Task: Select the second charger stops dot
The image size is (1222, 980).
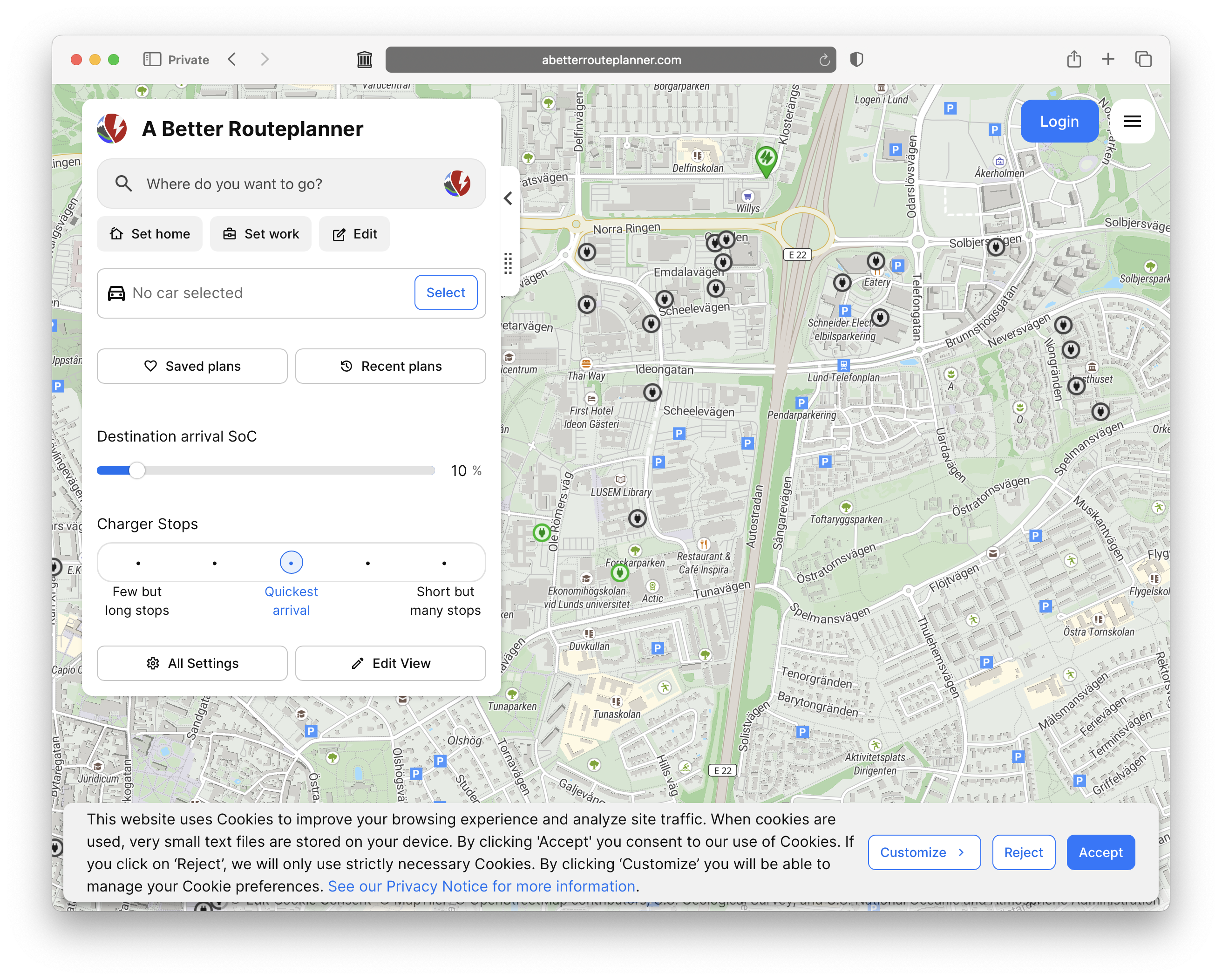Action: [x=214, y=563]
